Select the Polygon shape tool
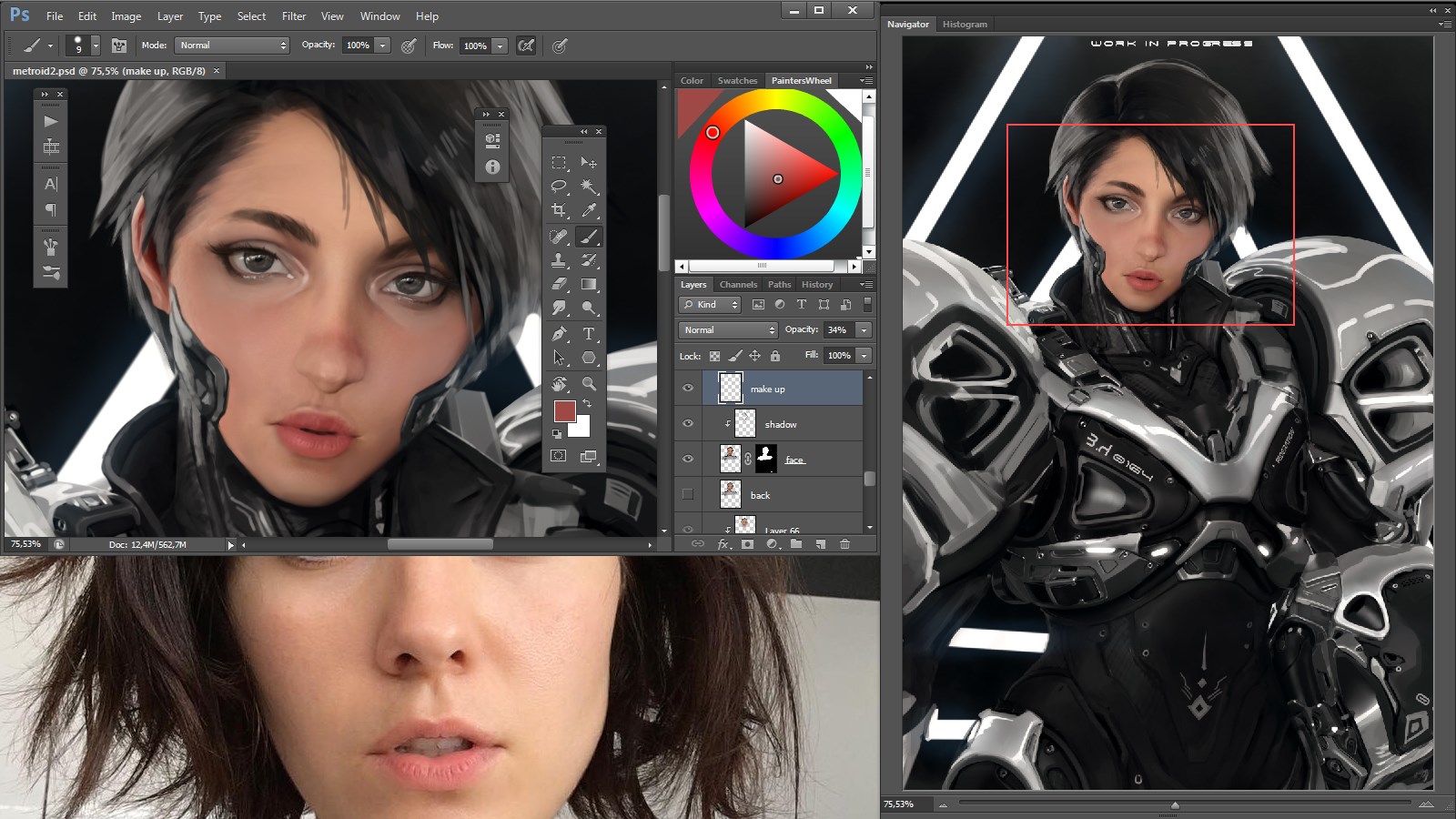 click(x=589, y=358)
